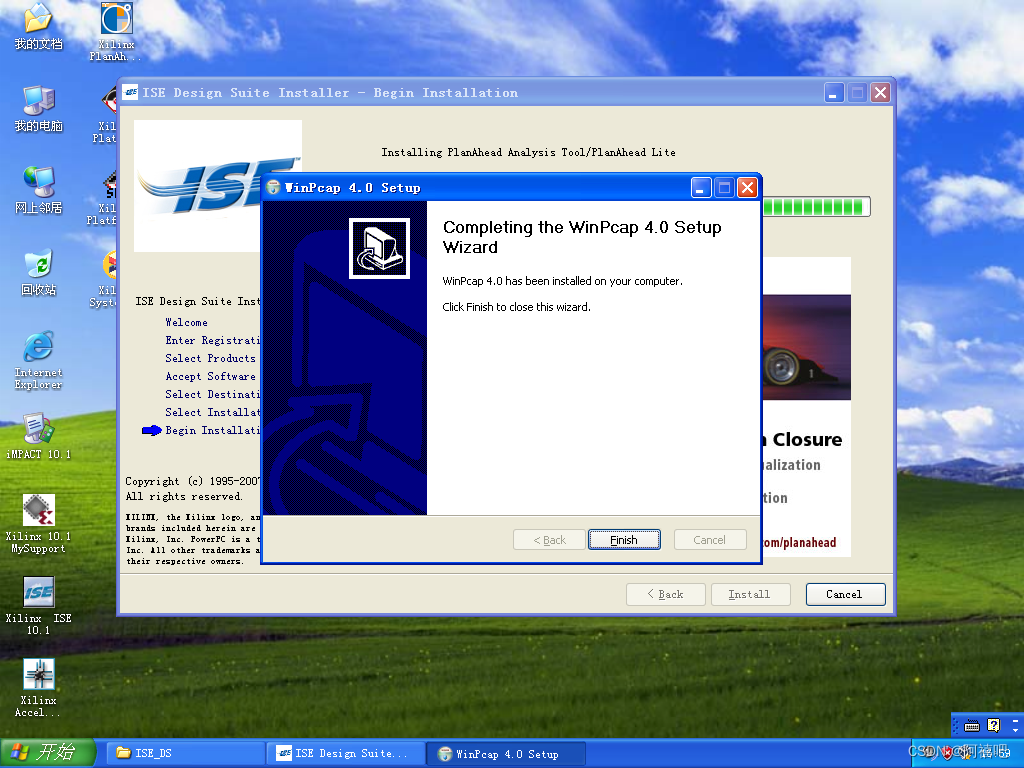1024x768 pixels.
Task: Switch to ISE Design Suite taskbar button
Action: [346, 753]
